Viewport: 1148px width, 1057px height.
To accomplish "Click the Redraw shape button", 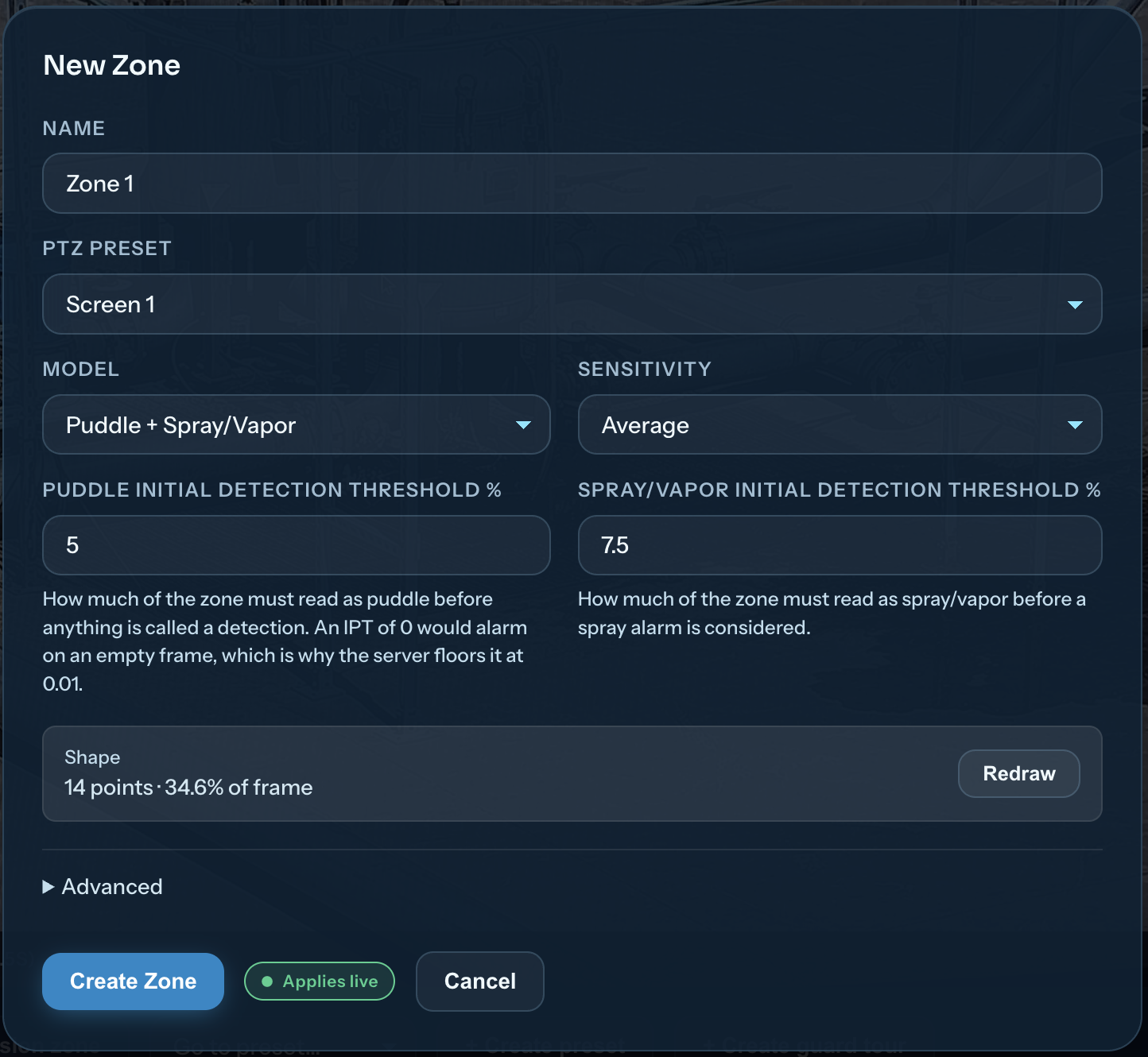I will 1018,773.
